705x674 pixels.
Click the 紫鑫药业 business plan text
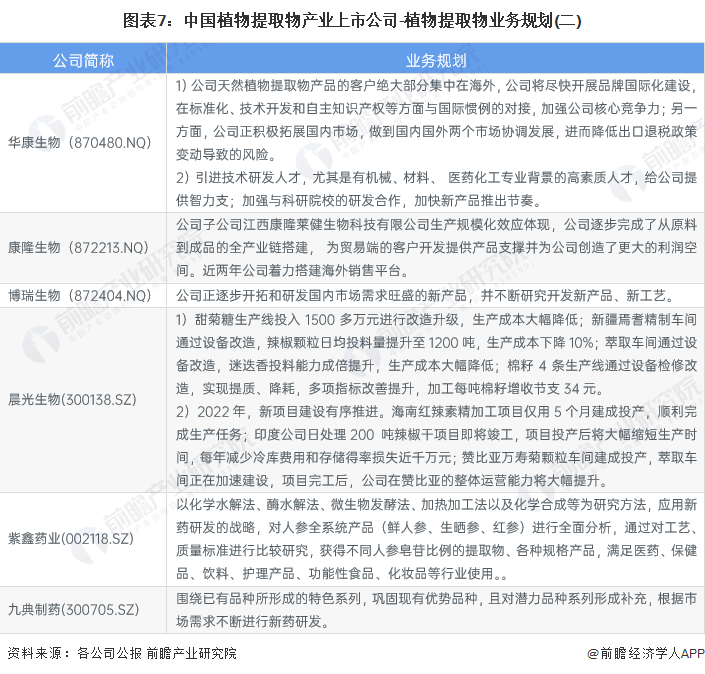click(x=436, y=539)
